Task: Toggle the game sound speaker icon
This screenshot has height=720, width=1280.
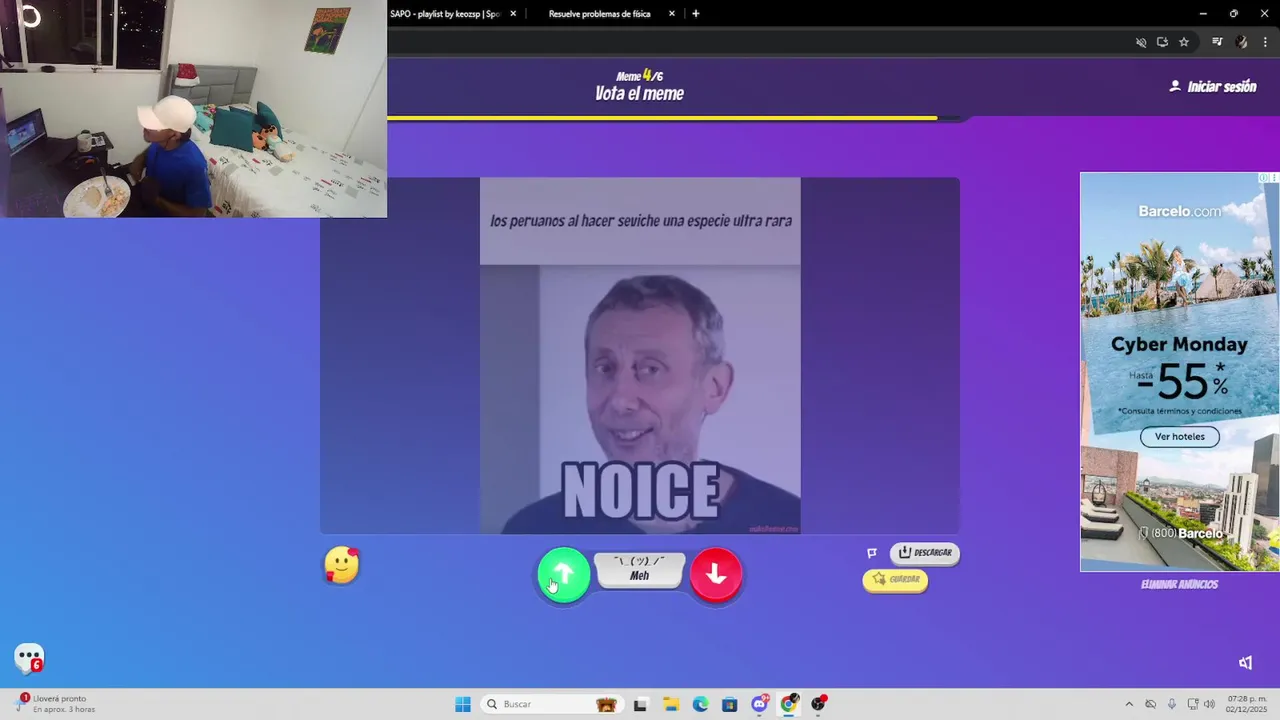Action: pyautogui.click(x=1246, y=662)
